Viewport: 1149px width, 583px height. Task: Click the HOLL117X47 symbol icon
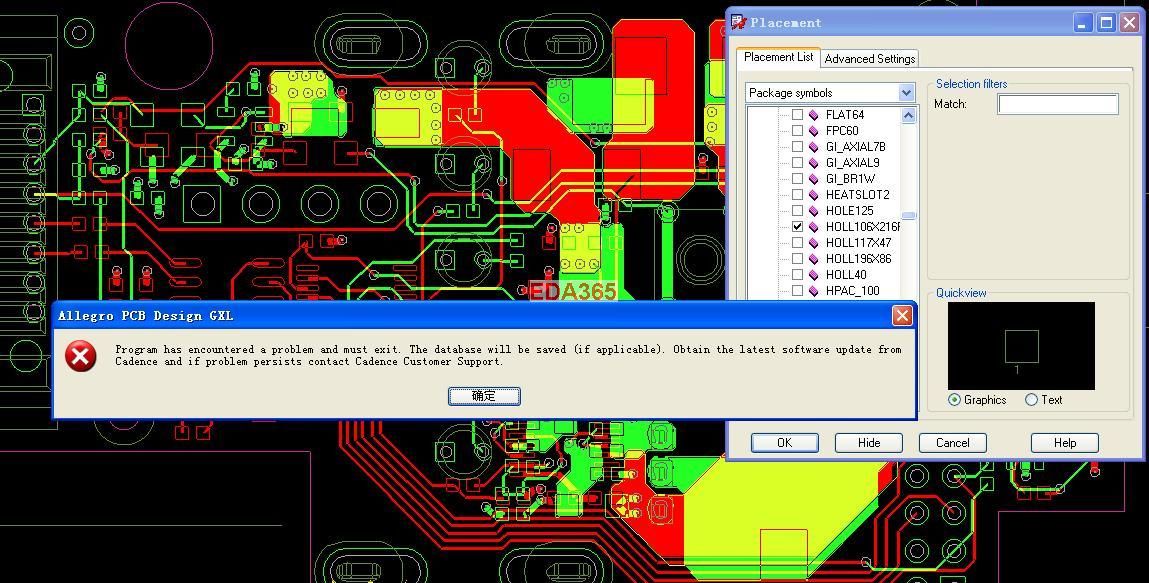[x=813, y=243]
